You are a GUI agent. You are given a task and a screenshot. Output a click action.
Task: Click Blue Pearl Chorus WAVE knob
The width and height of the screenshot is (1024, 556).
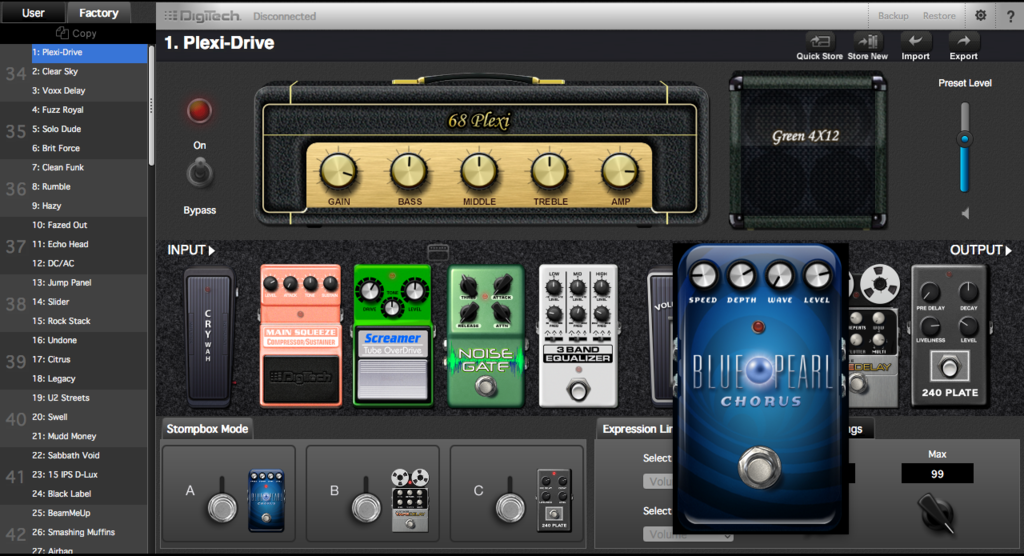tap(780, 276)
